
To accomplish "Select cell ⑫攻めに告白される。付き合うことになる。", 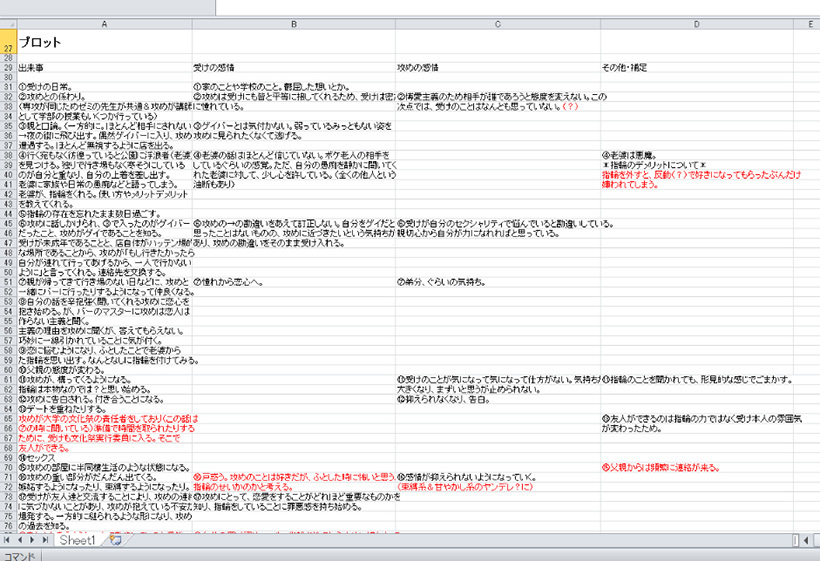I will 105,399.
